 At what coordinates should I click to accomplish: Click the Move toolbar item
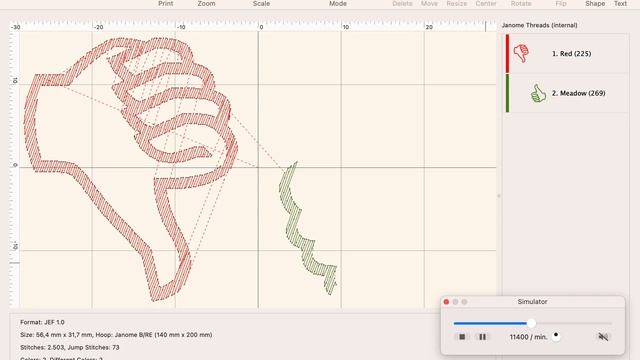(x=429, y=4)
